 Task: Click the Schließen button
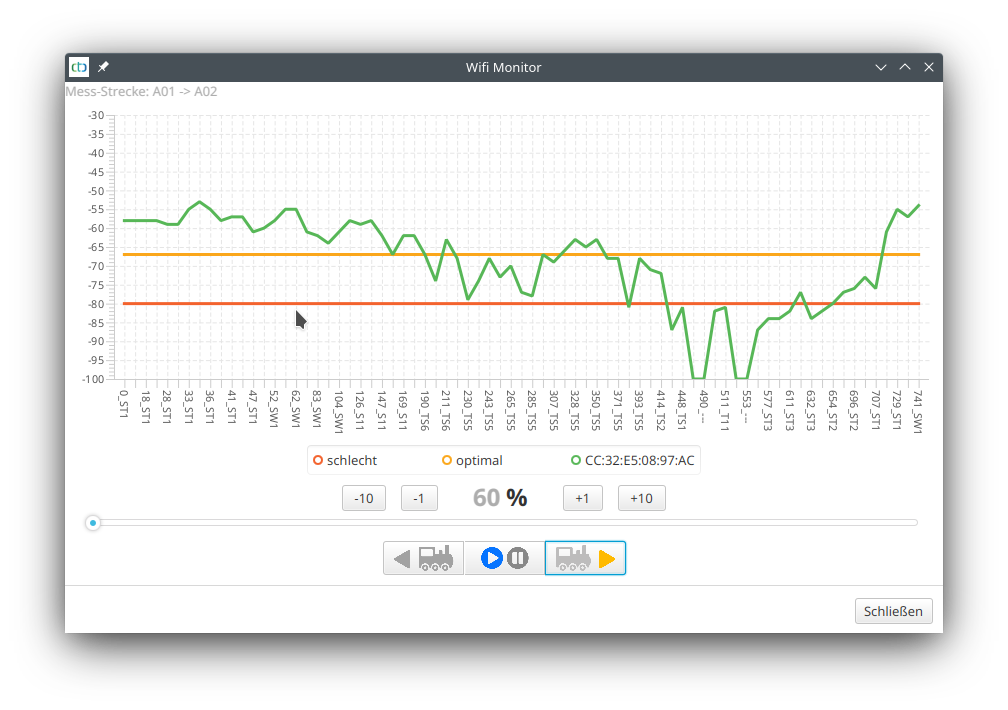tap(893, 611)
